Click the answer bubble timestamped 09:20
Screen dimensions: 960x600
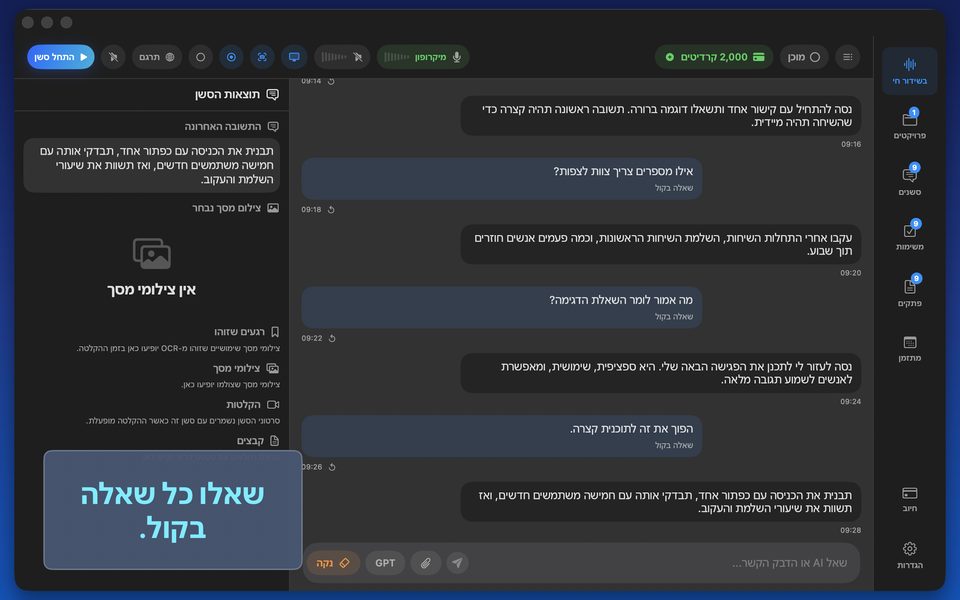point(661,244)
